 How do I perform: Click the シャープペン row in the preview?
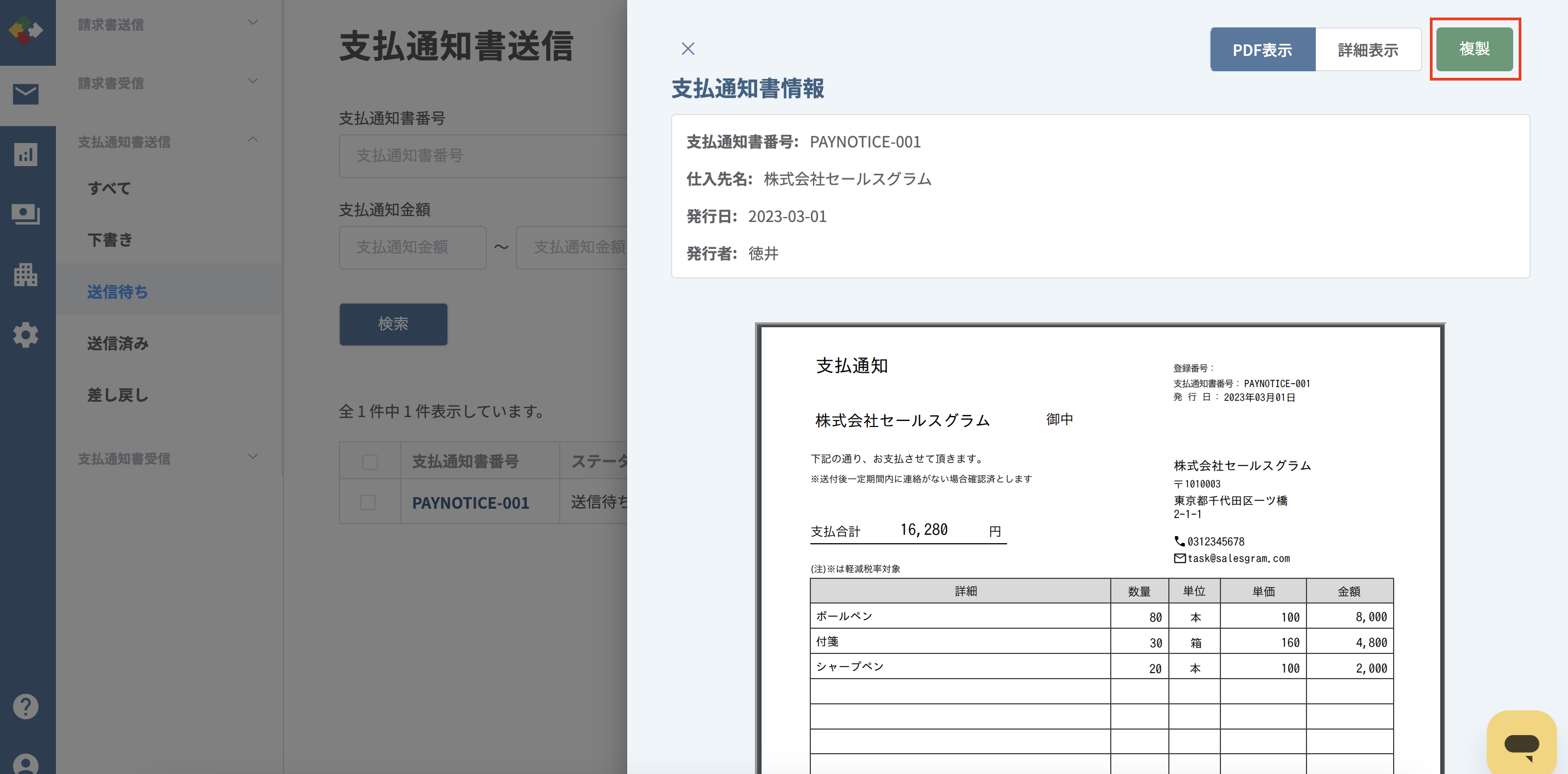point(1102,667)
